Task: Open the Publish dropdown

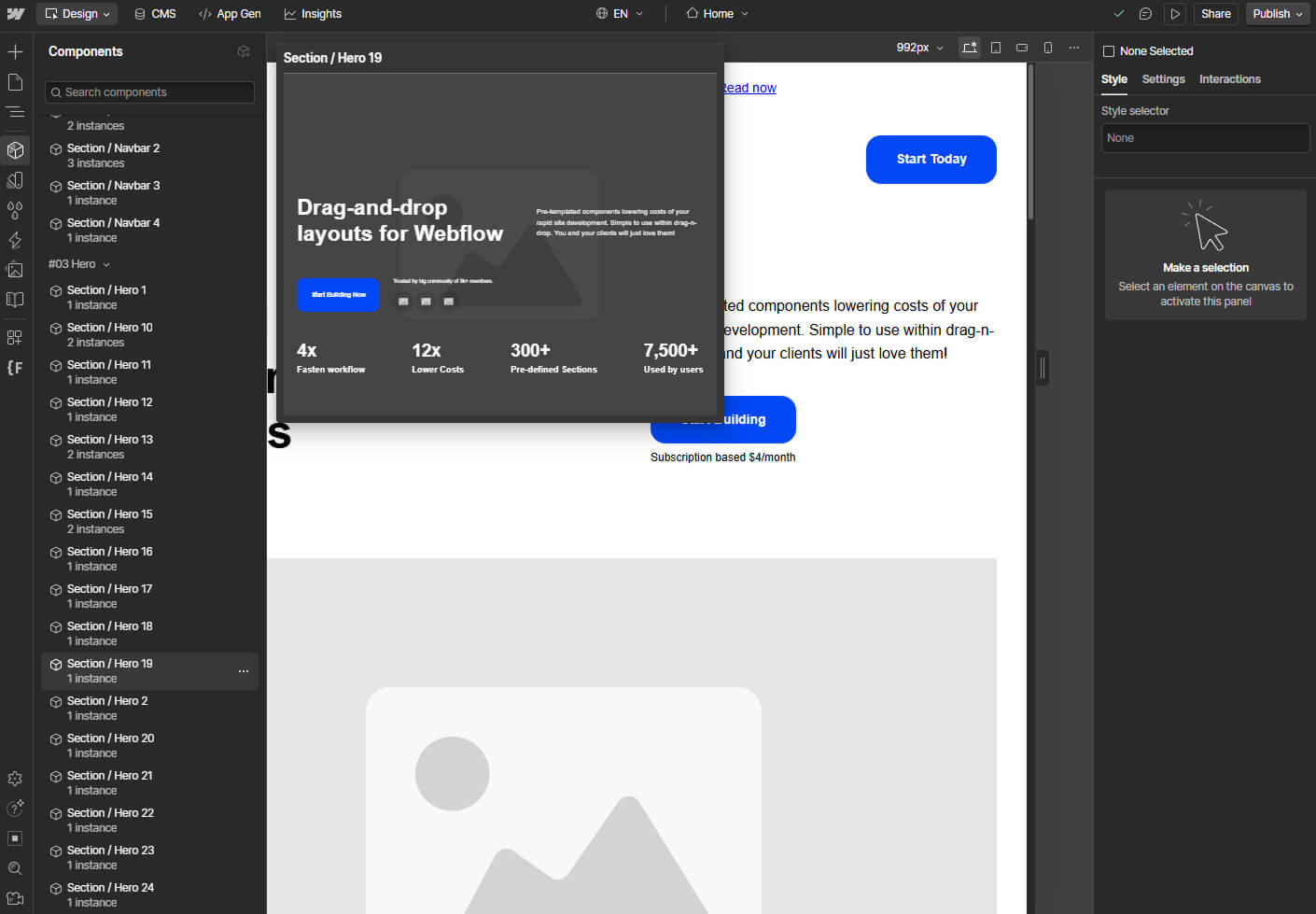Action: [x=1278, y=14]
